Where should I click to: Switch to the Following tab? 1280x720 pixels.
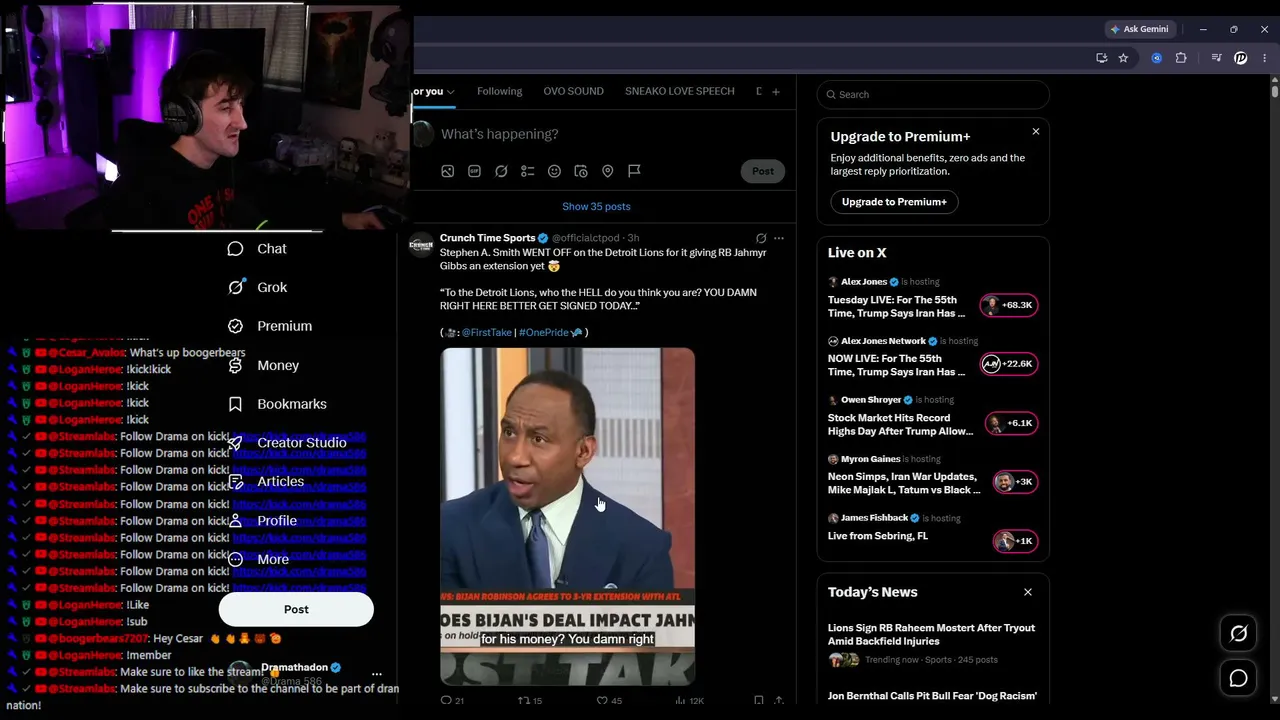tap(500, 92)
